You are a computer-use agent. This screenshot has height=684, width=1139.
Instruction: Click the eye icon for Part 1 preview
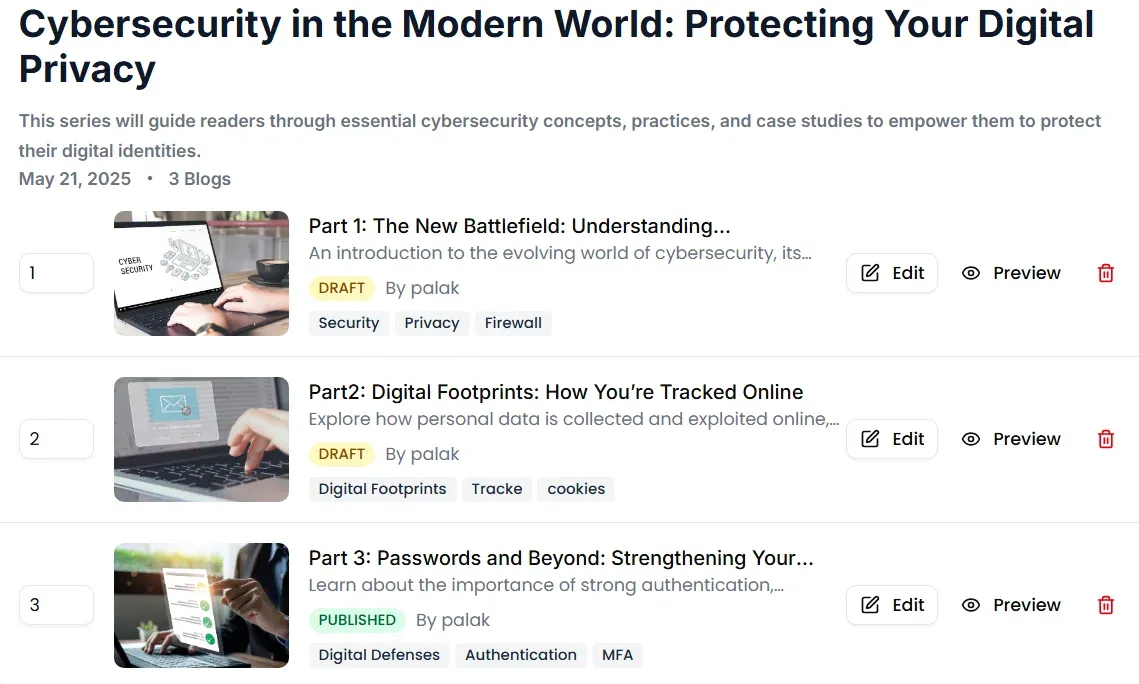coord(971,273)
